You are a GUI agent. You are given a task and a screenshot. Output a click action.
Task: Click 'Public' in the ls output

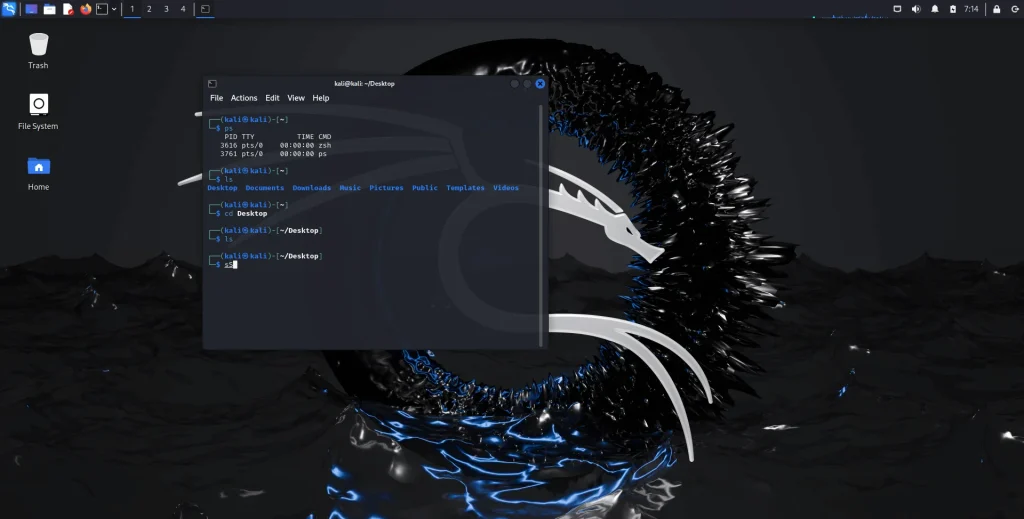tap(424, 188)
